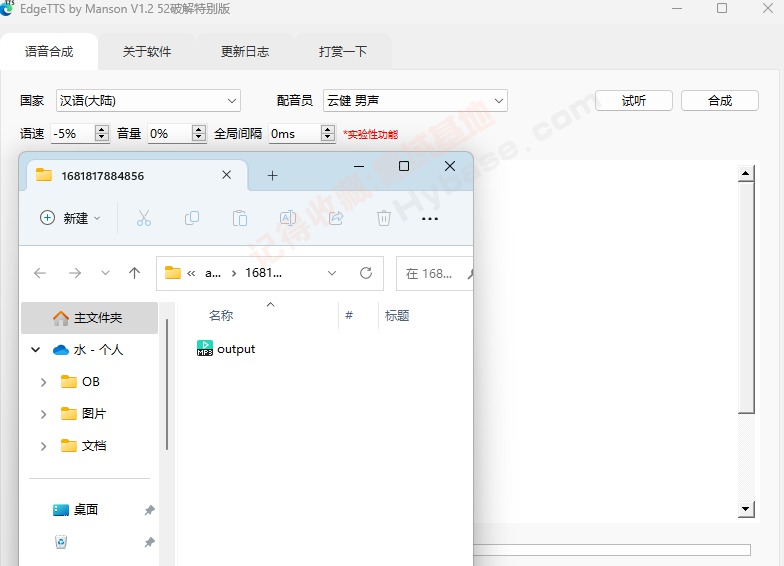Viewport: 784px width, 566px height.
Task: Sort by the 标题 column header
Action: (397, 316)
